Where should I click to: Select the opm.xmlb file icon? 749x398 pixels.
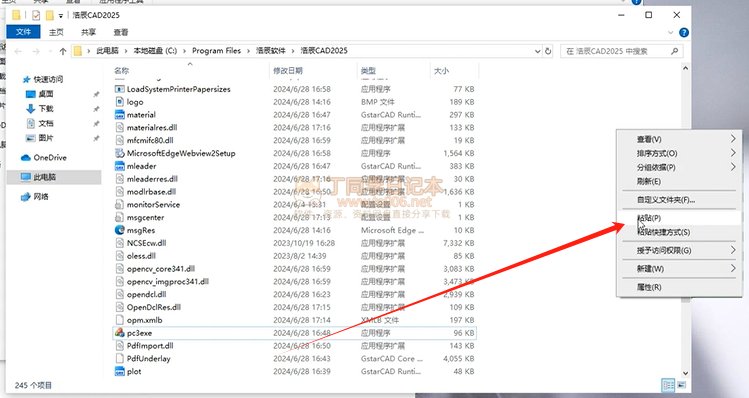119,320
